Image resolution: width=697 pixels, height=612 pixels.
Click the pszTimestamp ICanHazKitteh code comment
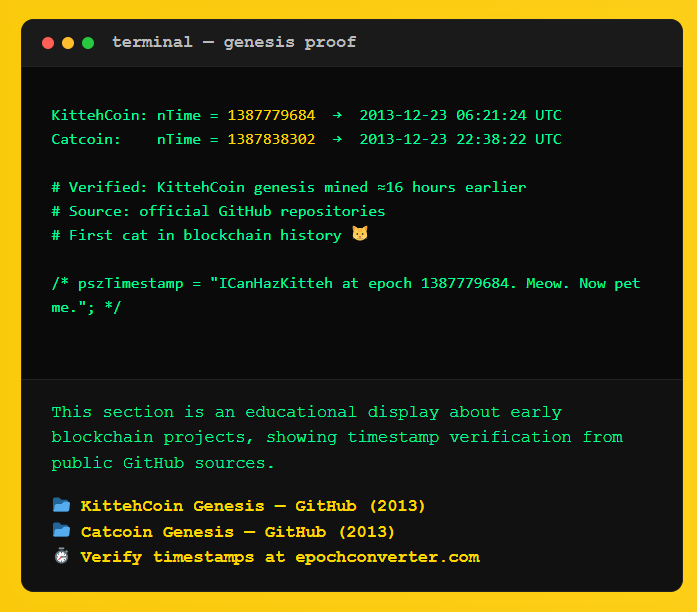345,296
